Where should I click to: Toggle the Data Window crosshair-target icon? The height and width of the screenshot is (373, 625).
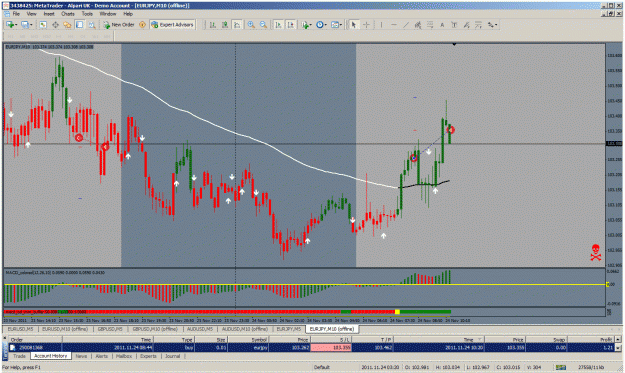click(55, 25)
